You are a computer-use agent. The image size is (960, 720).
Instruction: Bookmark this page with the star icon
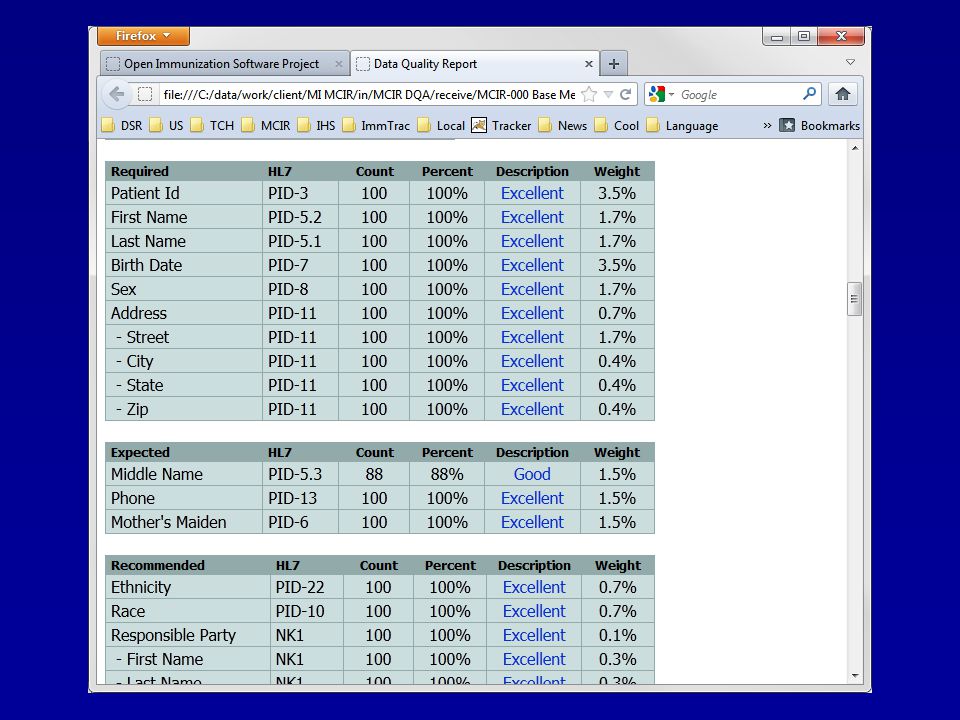[589, 94]
